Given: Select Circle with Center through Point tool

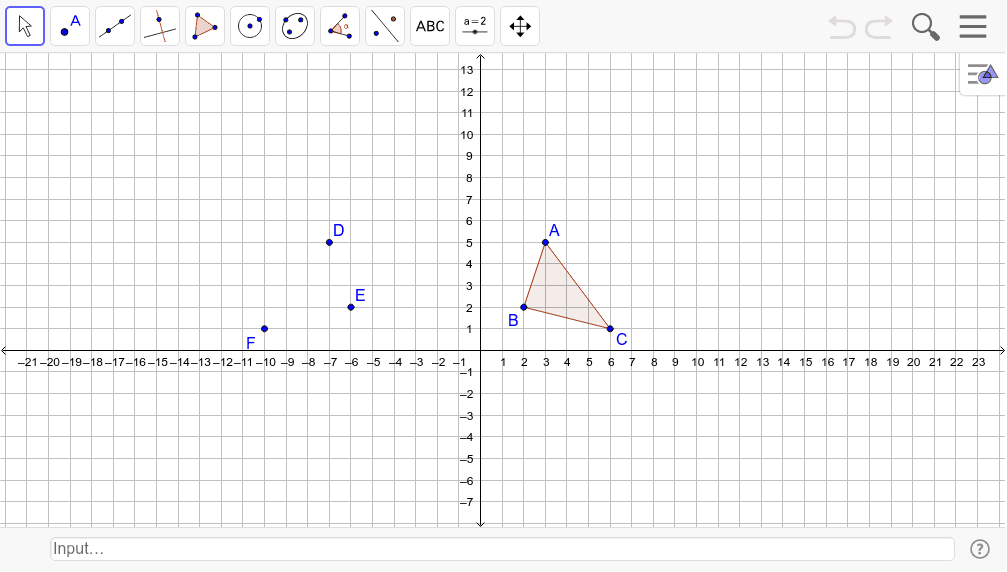Looking at the screenshot, I should (250, 26).
